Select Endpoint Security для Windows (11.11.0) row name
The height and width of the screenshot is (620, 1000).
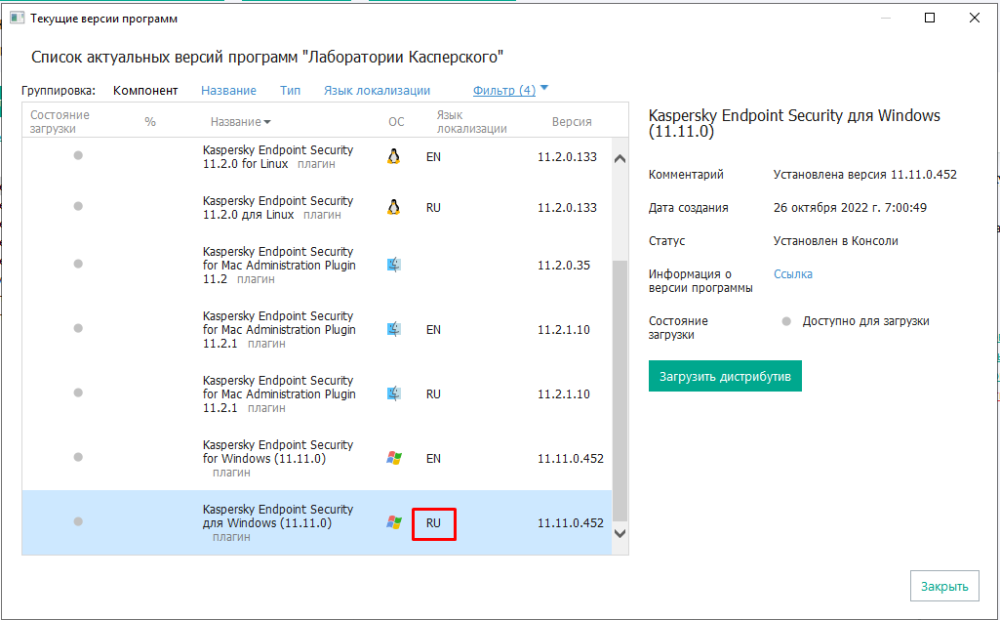(278, 522)
